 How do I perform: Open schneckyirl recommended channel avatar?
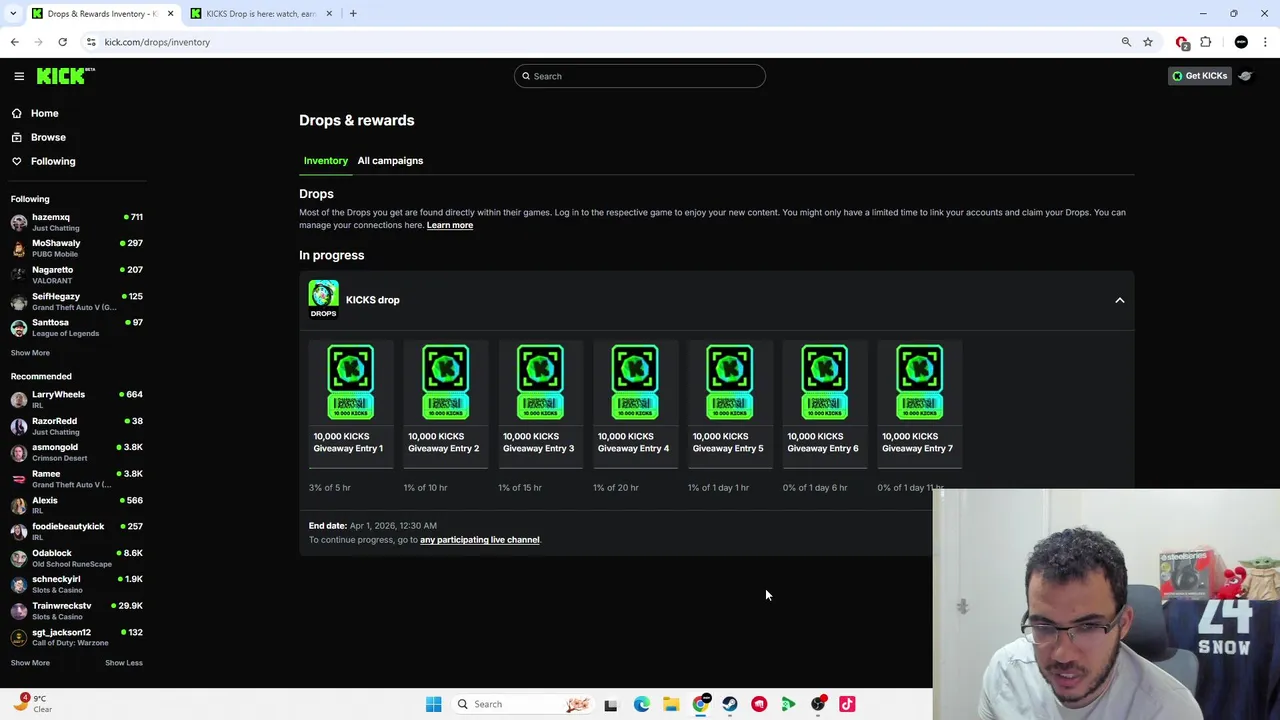(19, 585)
